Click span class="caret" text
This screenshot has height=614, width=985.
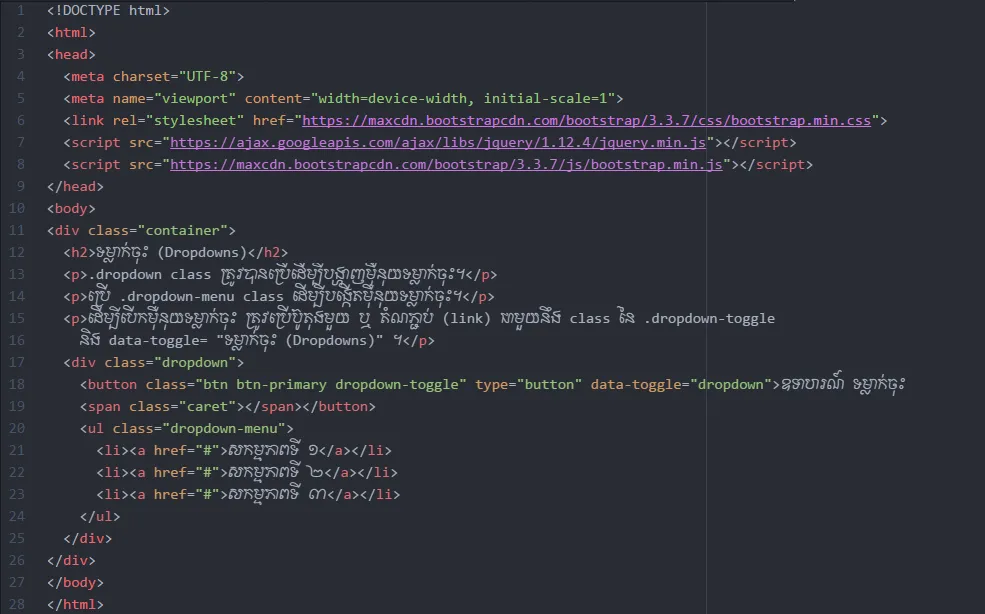161,406
